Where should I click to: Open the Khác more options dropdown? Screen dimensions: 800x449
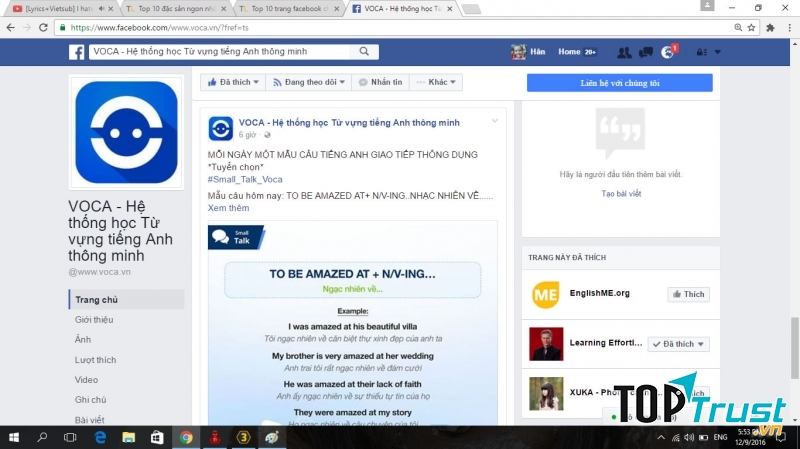click(x=438, y=82)
